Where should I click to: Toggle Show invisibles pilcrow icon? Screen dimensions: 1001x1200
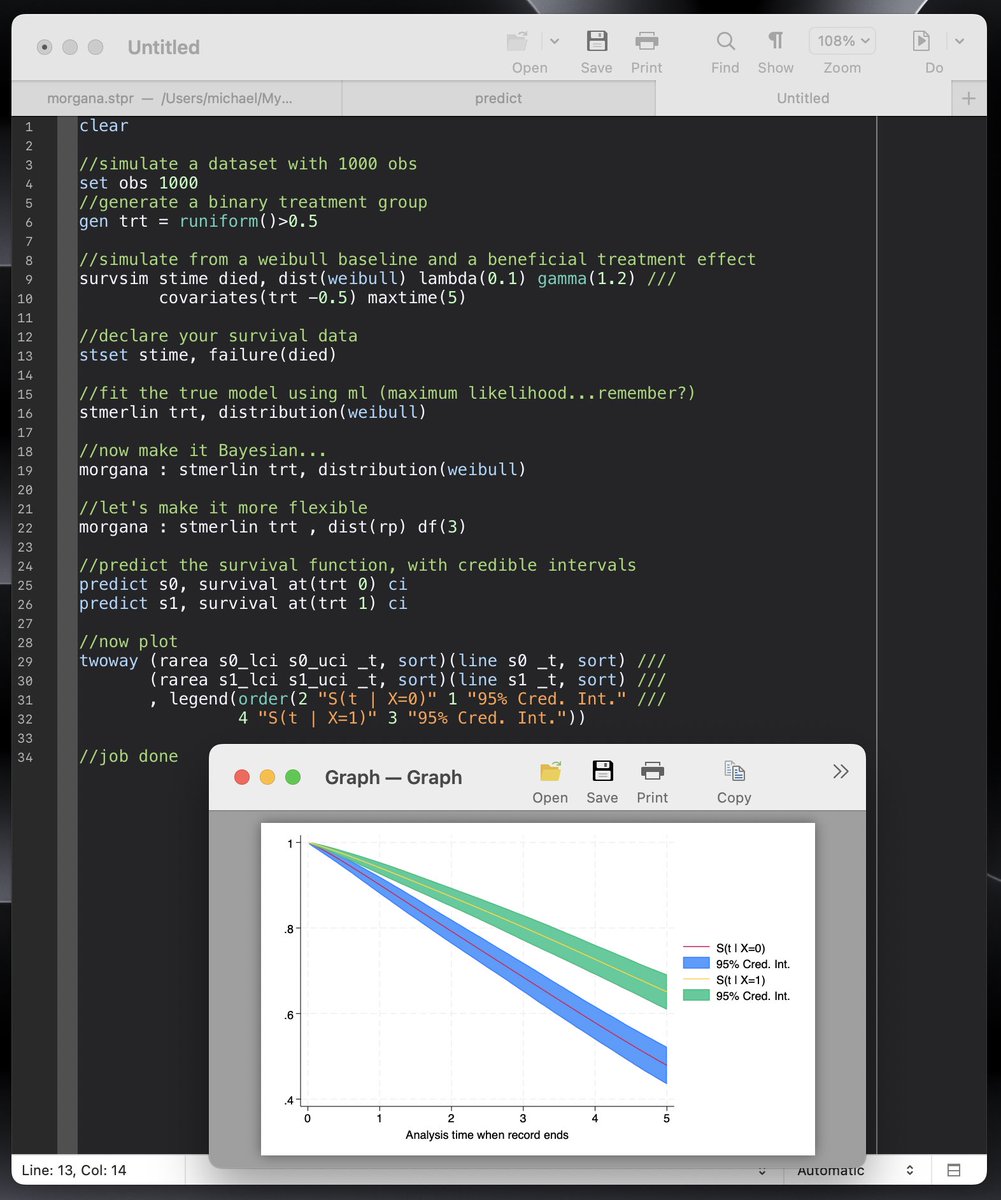[775, 41]
